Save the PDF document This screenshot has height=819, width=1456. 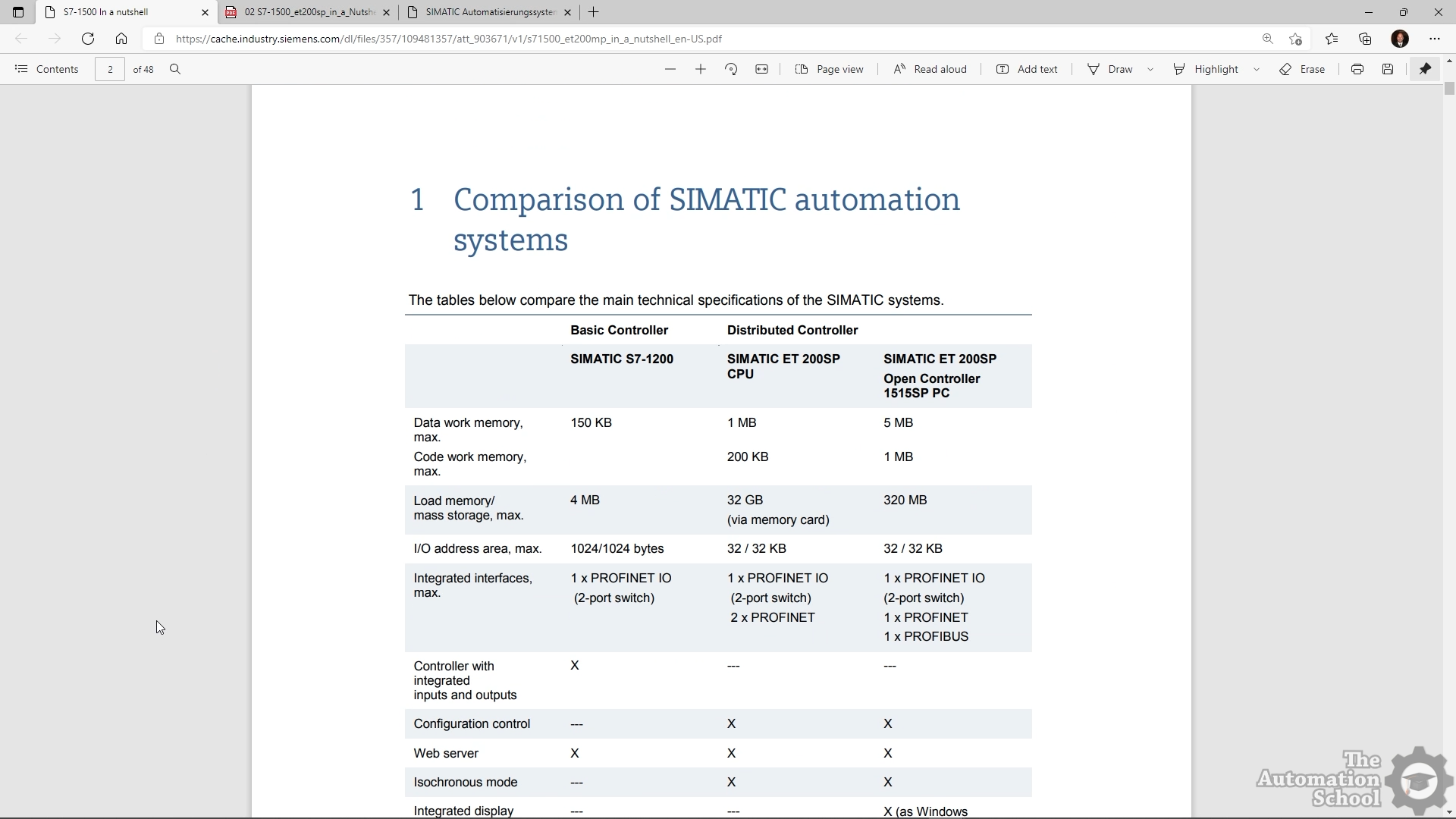tap(1388, 69)
